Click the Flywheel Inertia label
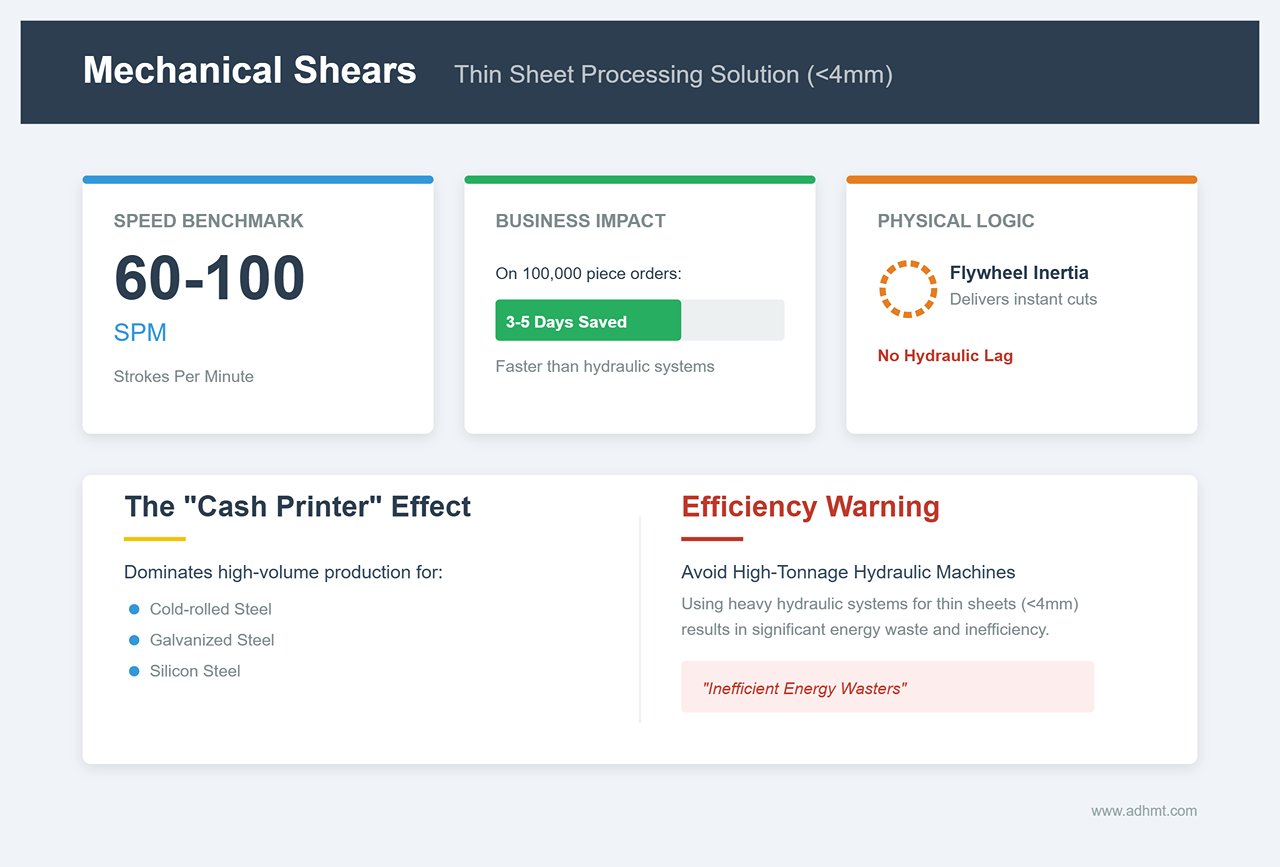This screenshot has width=1280, height=867. point(1019,273)
